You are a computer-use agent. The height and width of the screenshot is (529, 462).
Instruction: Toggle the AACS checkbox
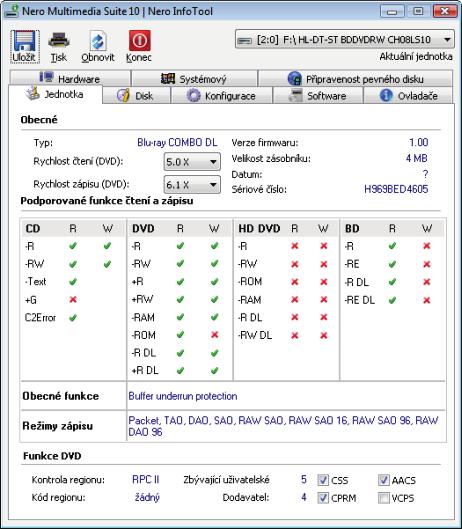point(384,480)
